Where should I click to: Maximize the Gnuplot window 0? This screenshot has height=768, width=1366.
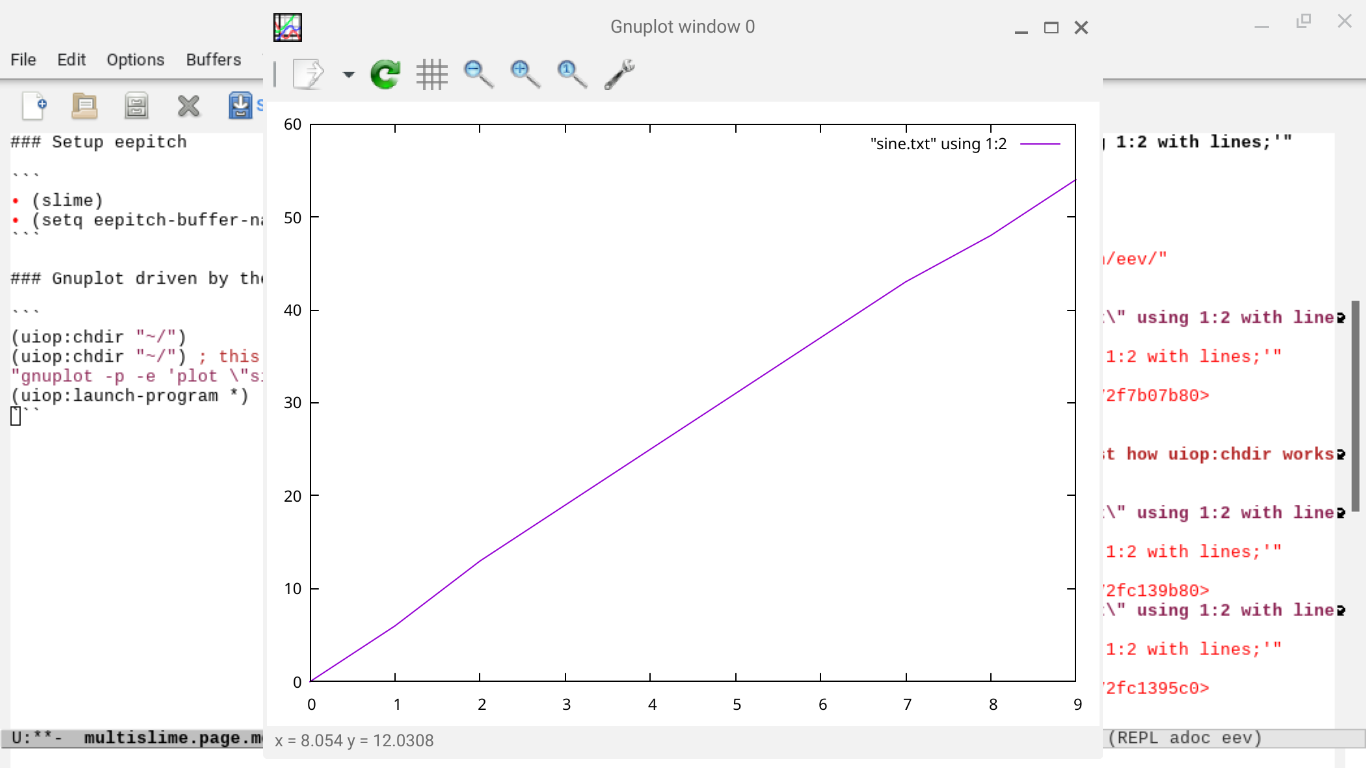click(1051, 28)
